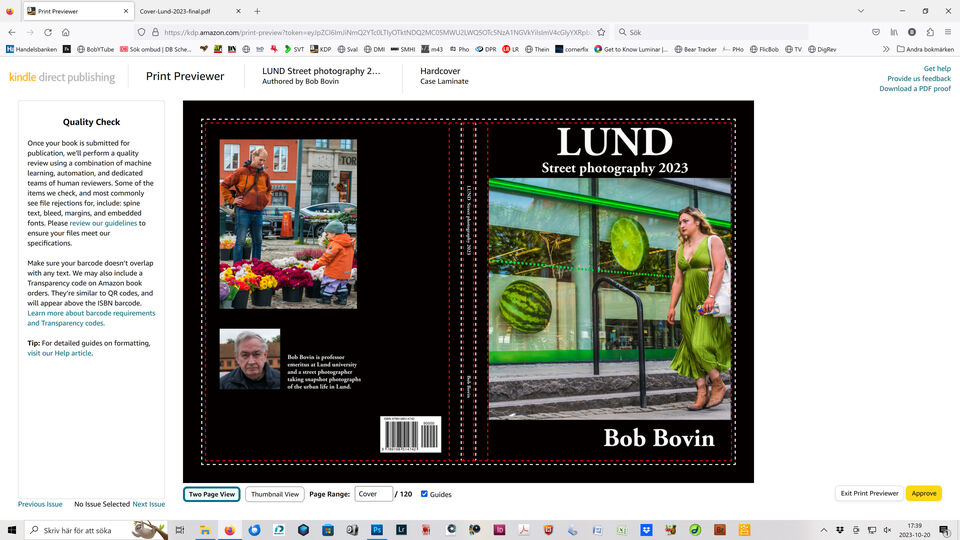Expand the bookmarks toolbar overflow chevron

click(886, 48)
